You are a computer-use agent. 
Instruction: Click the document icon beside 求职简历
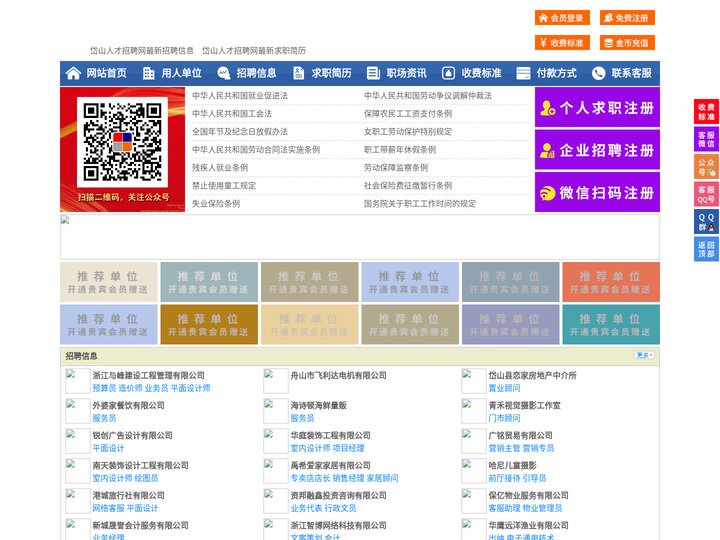298,73
